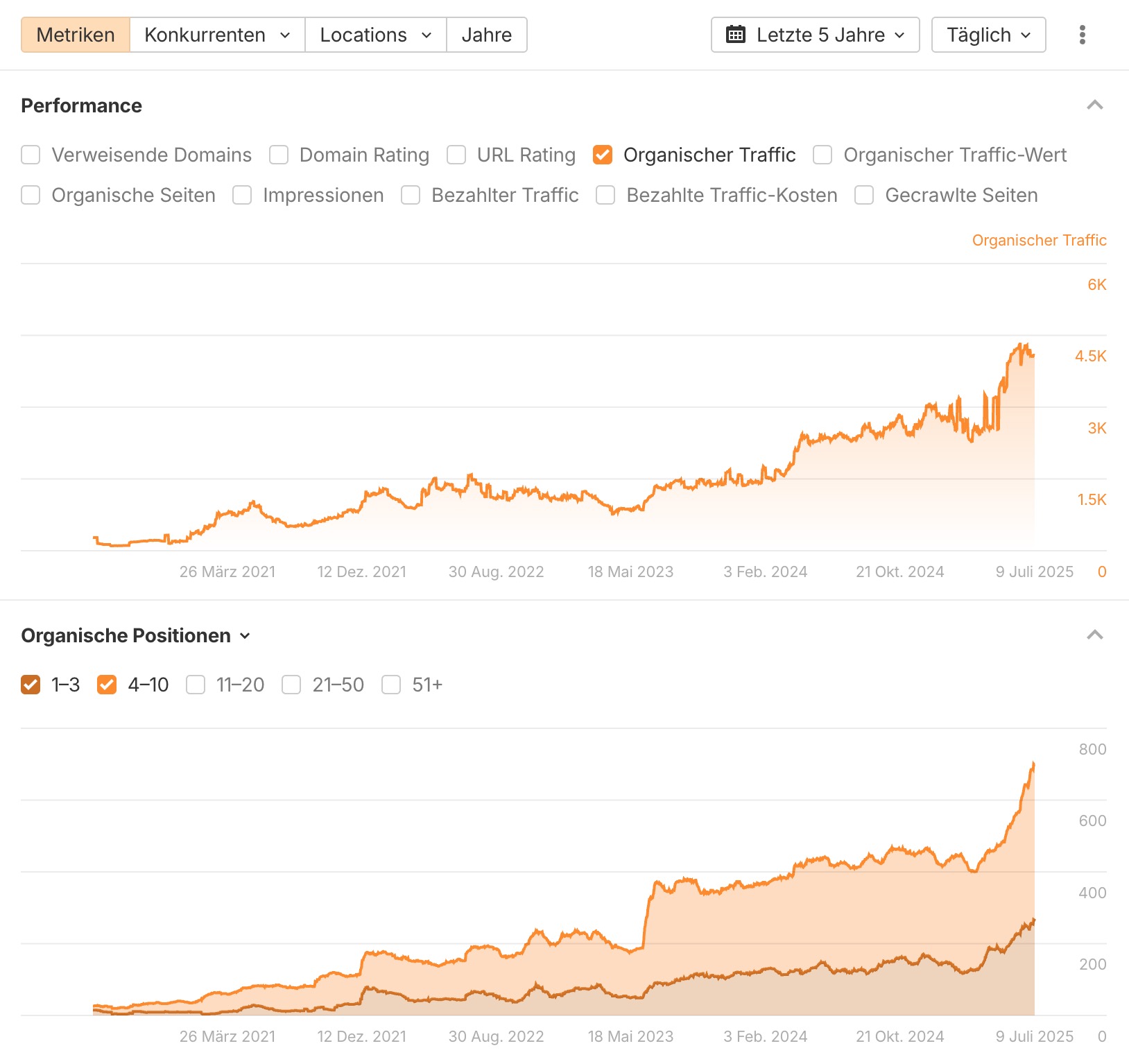
Task: Open the Letzte 5 Jahre date dropdown
Action: (x=816, y=35)
